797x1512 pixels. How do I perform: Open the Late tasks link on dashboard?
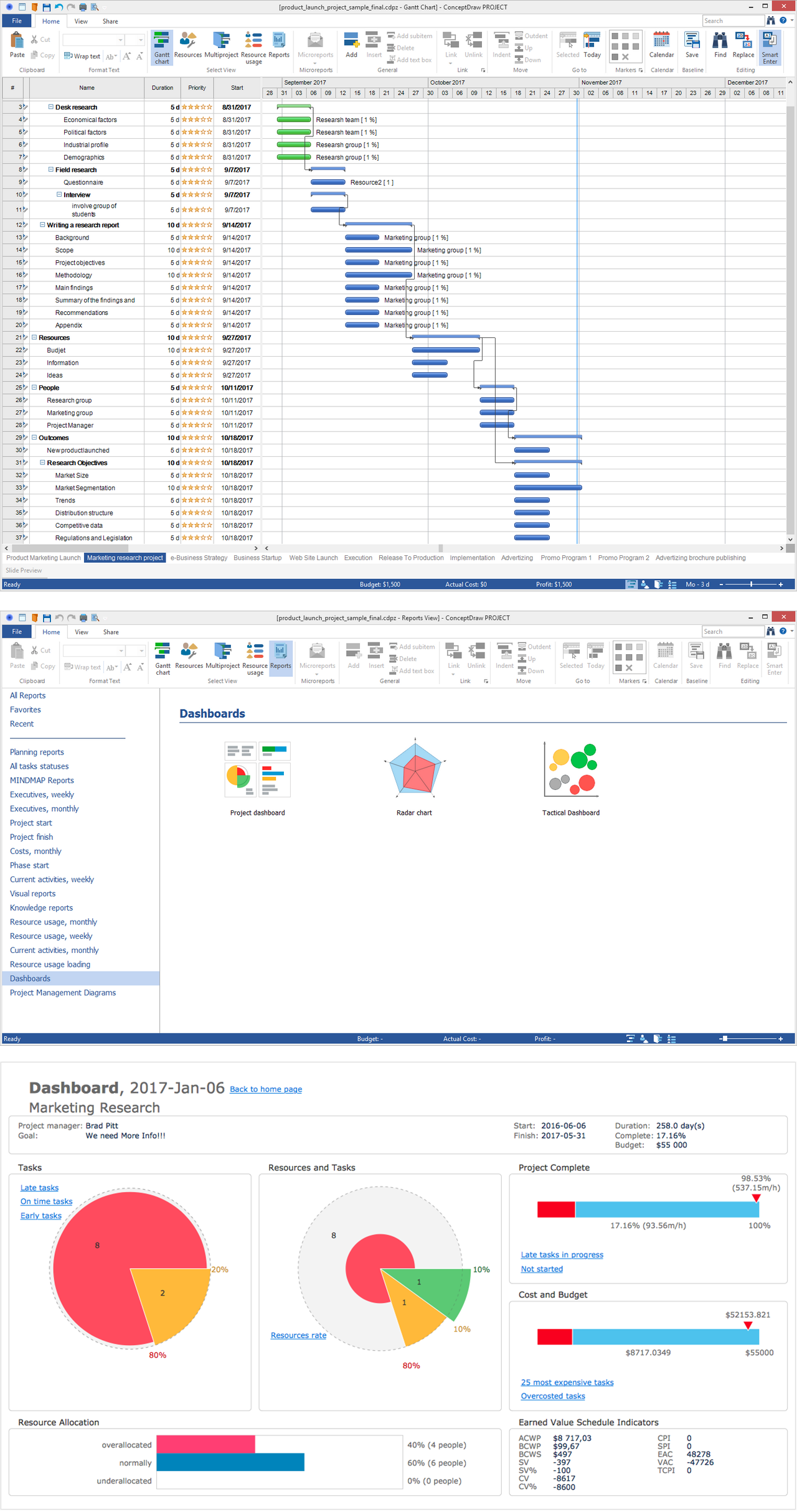pyautogui.click(x=39, y=1188)
